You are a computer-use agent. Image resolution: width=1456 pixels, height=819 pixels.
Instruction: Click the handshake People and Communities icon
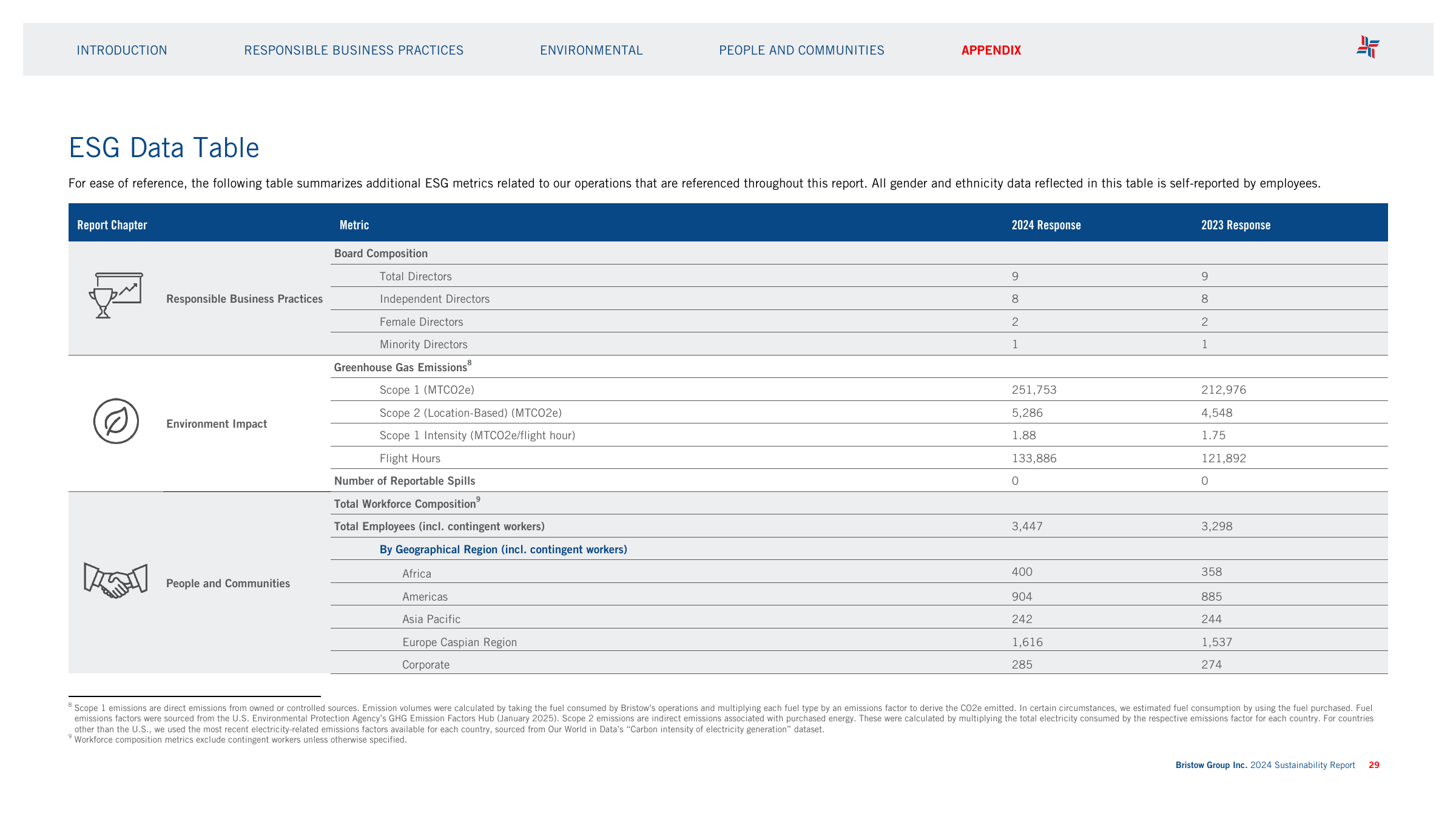pyautogui.click(x=115, y=581)
